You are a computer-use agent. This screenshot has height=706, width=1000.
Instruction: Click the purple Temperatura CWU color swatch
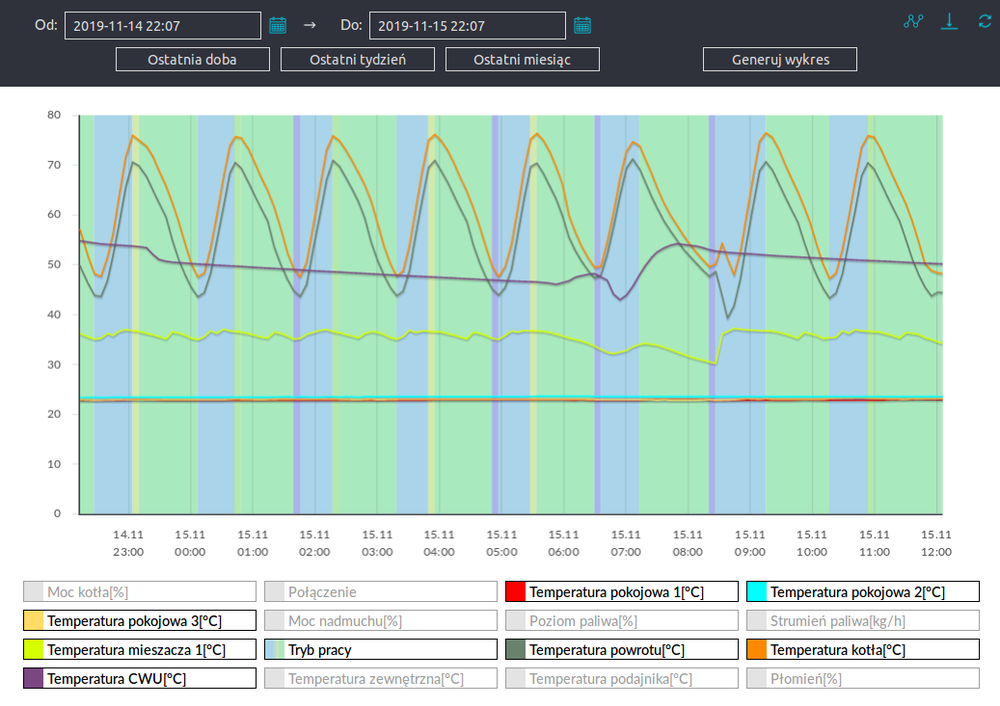(x=33, y=680)
